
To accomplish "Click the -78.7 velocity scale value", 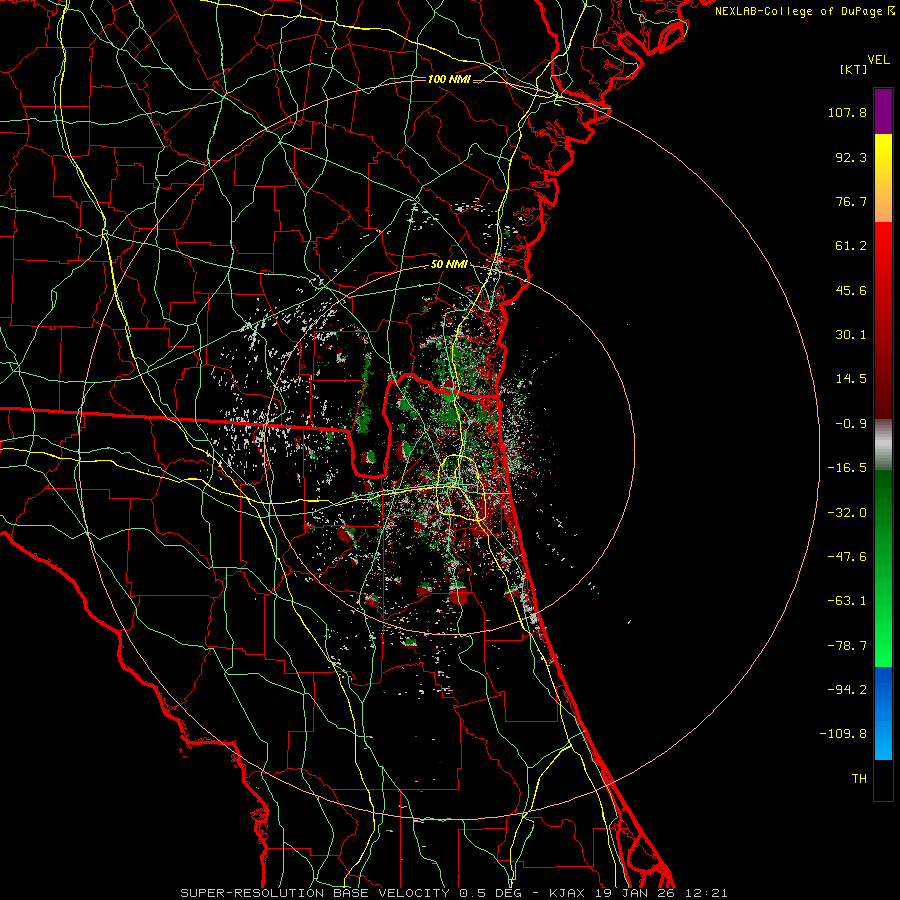I will (847, 646).
